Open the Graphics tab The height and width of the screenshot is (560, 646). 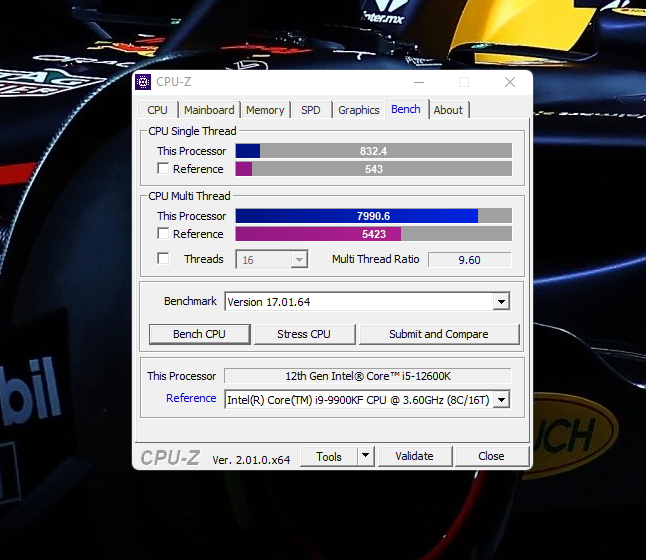359,110
